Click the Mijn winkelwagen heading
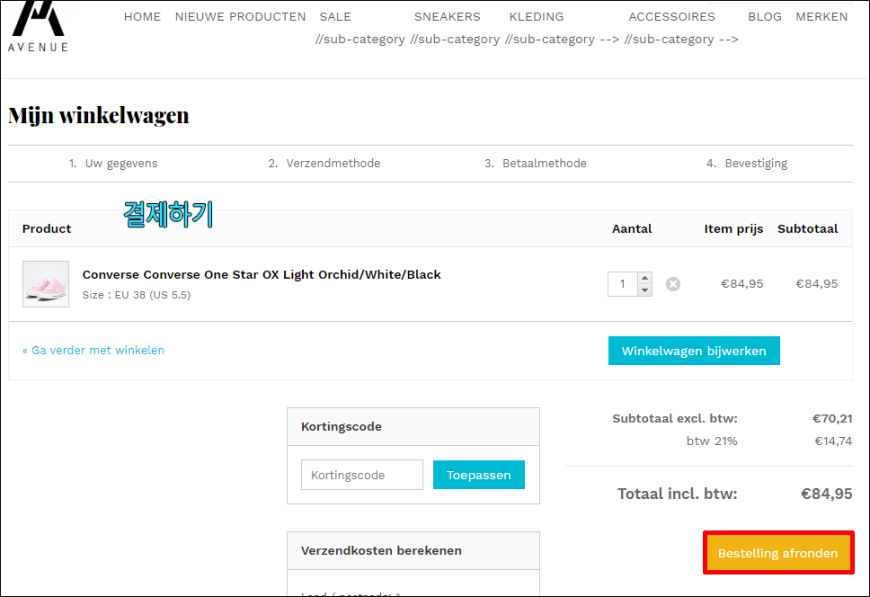The height and width of the screenshot is (597, 870). tap(99, 115)
